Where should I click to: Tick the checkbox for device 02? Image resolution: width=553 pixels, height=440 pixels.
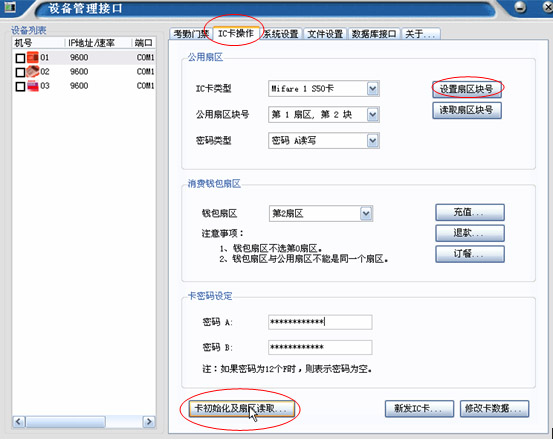(x=20, y=72)
